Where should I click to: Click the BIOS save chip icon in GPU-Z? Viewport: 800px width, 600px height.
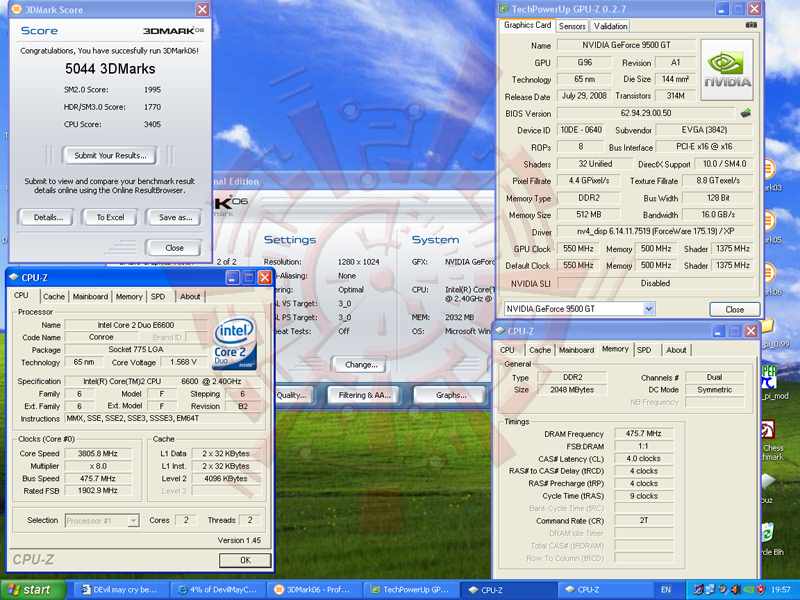(x=746, y=113)
